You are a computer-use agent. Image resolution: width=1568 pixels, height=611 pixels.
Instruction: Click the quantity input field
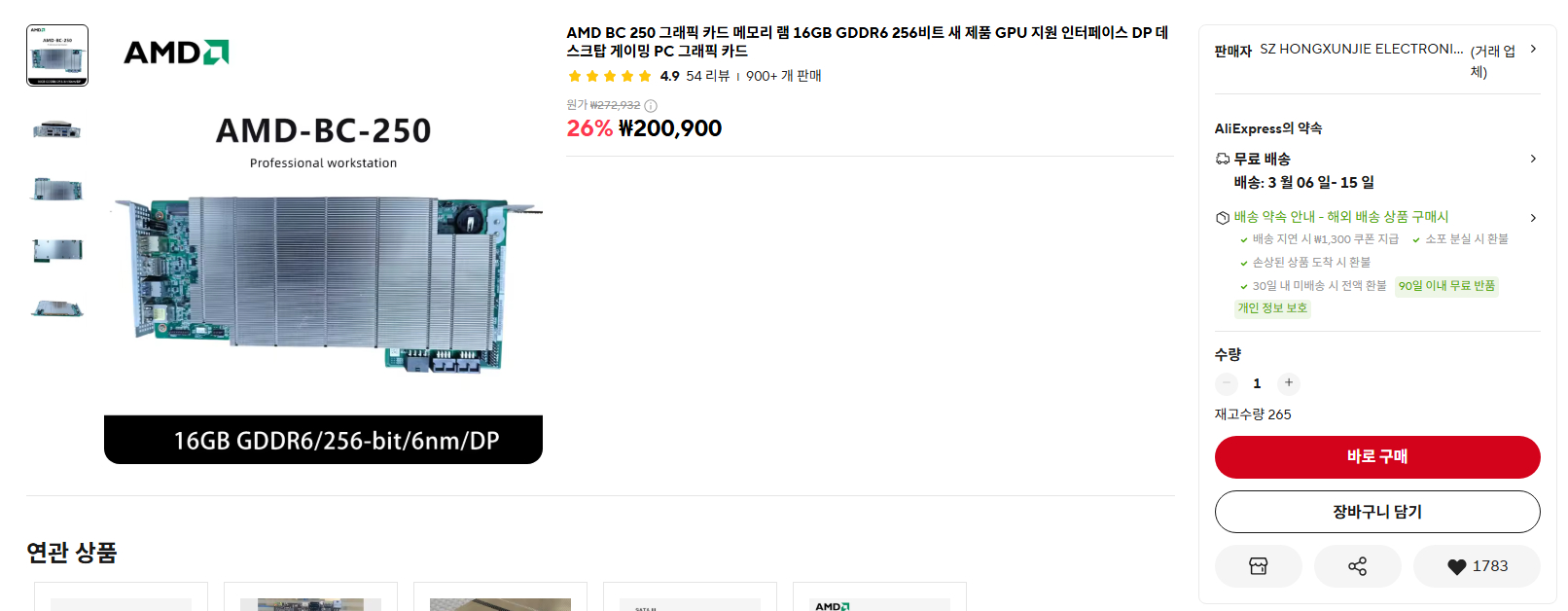tap(1257, 383)
